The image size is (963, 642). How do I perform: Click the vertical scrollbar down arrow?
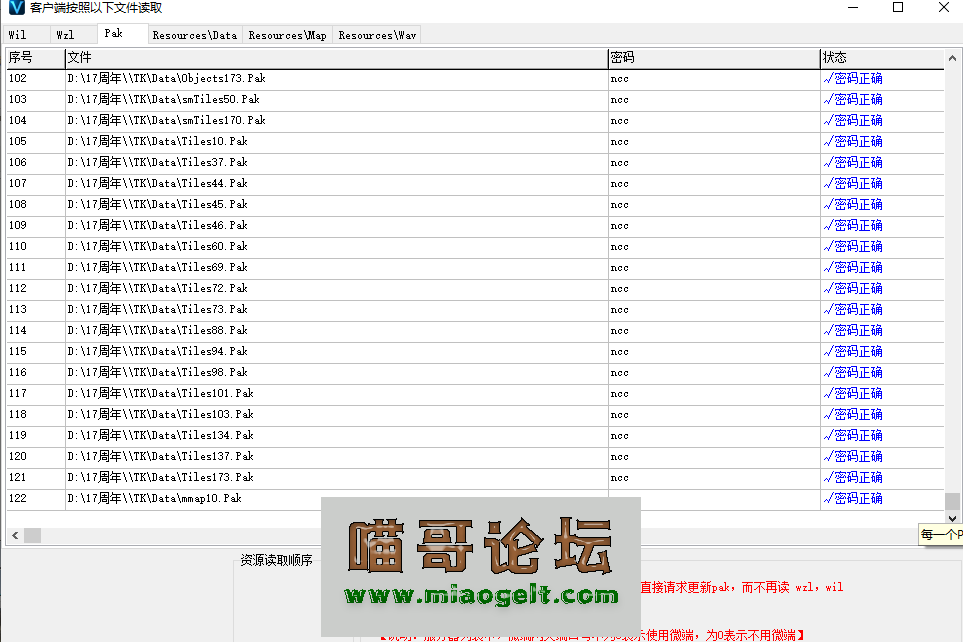pos(952,518)
